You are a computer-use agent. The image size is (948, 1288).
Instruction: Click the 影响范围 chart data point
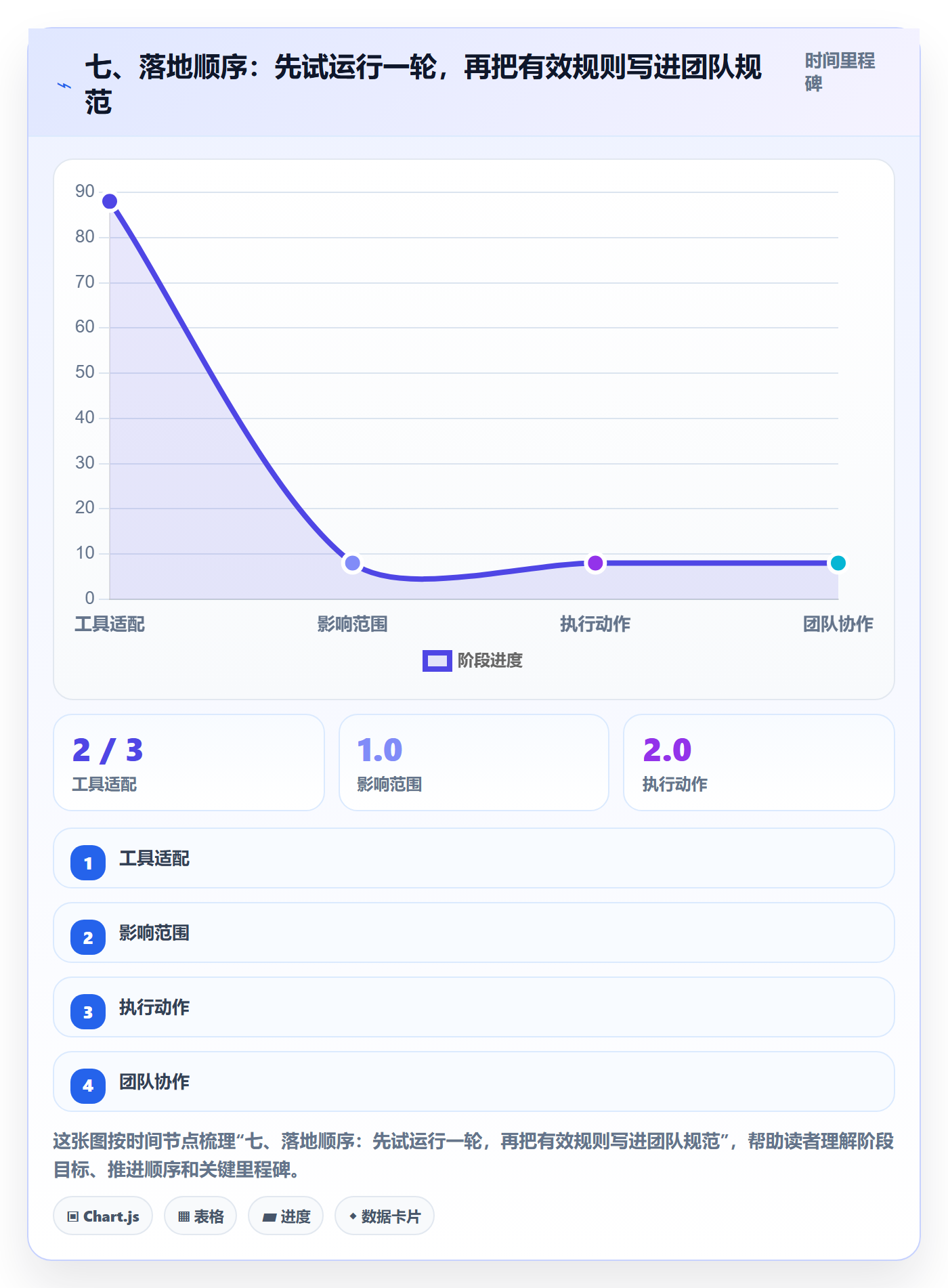click(352, 563)
